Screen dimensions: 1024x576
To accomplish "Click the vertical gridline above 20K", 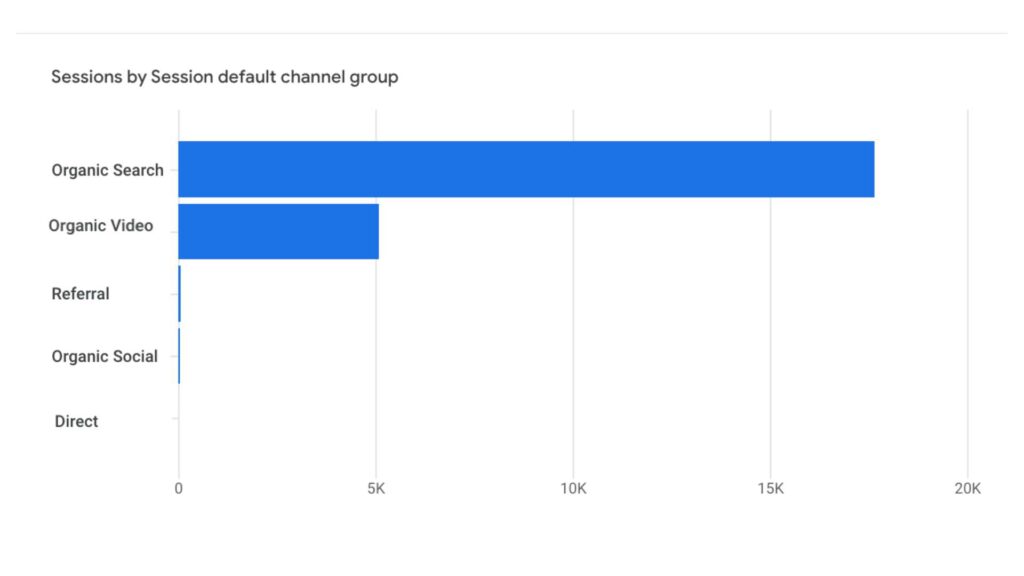I will (x=967, y=300).
